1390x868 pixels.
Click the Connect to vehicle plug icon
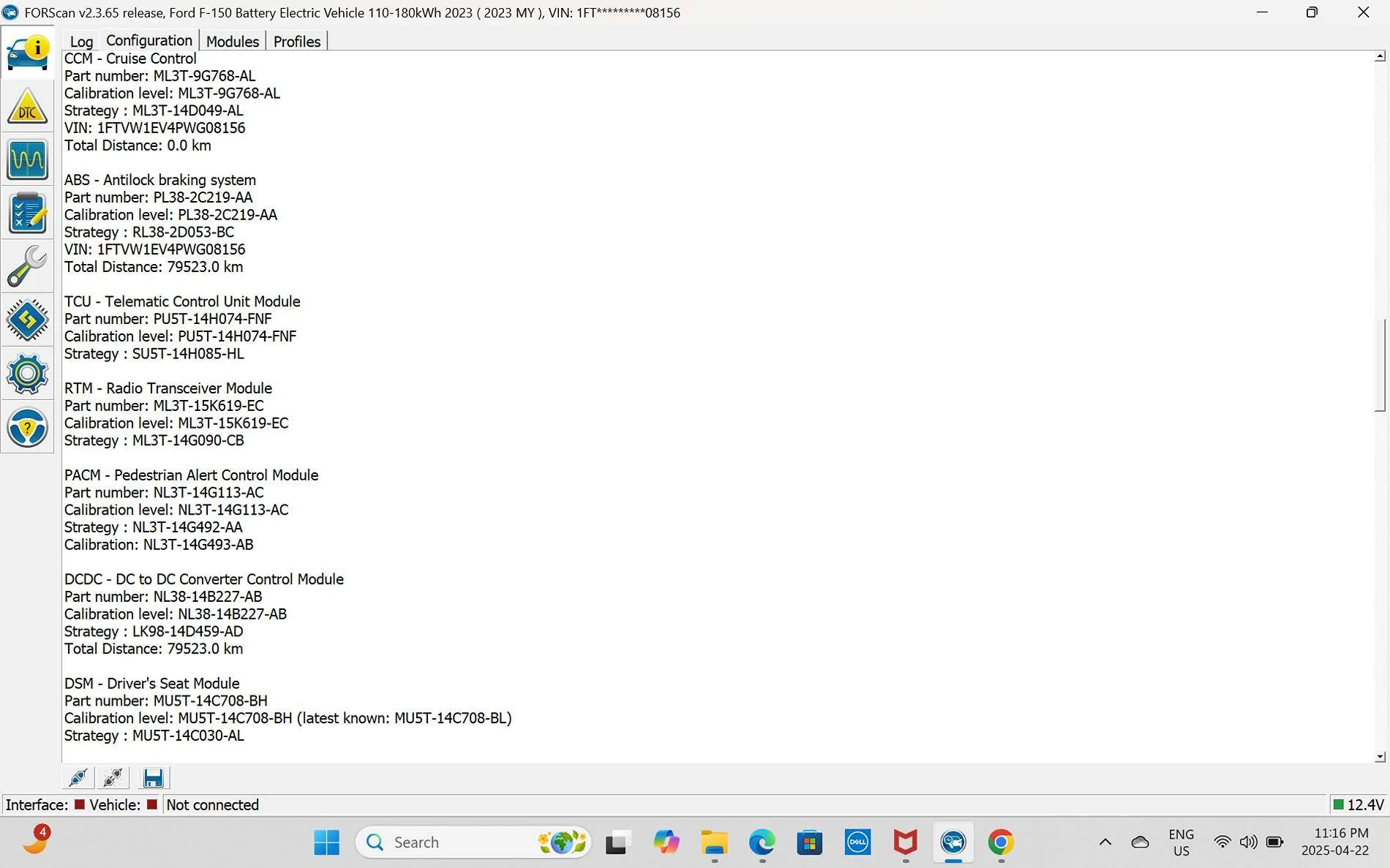78,777
